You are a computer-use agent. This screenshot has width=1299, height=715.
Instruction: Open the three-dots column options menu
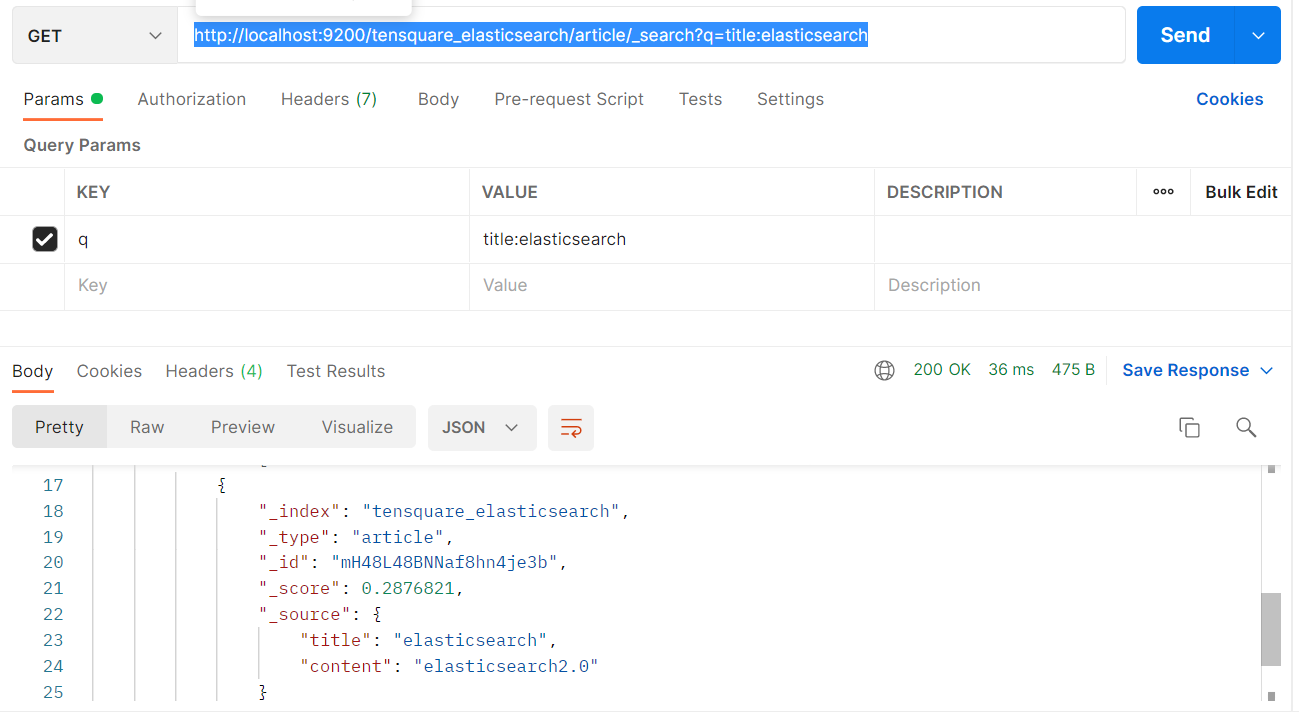(1163, 192)
